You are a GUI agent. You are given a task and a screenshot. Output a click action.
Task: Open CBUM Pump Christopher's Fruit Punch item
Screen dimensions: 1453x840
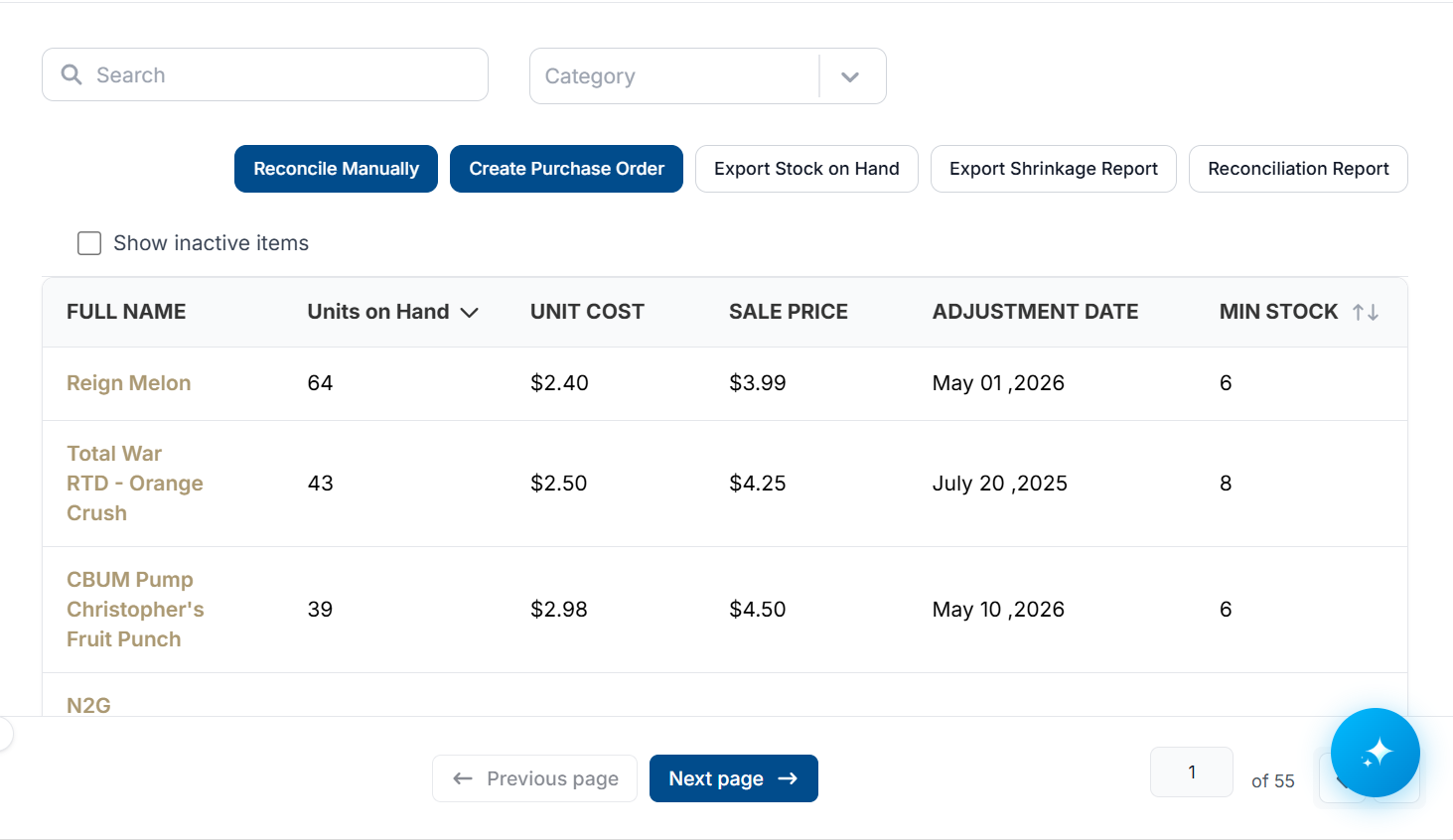[135, 610]
